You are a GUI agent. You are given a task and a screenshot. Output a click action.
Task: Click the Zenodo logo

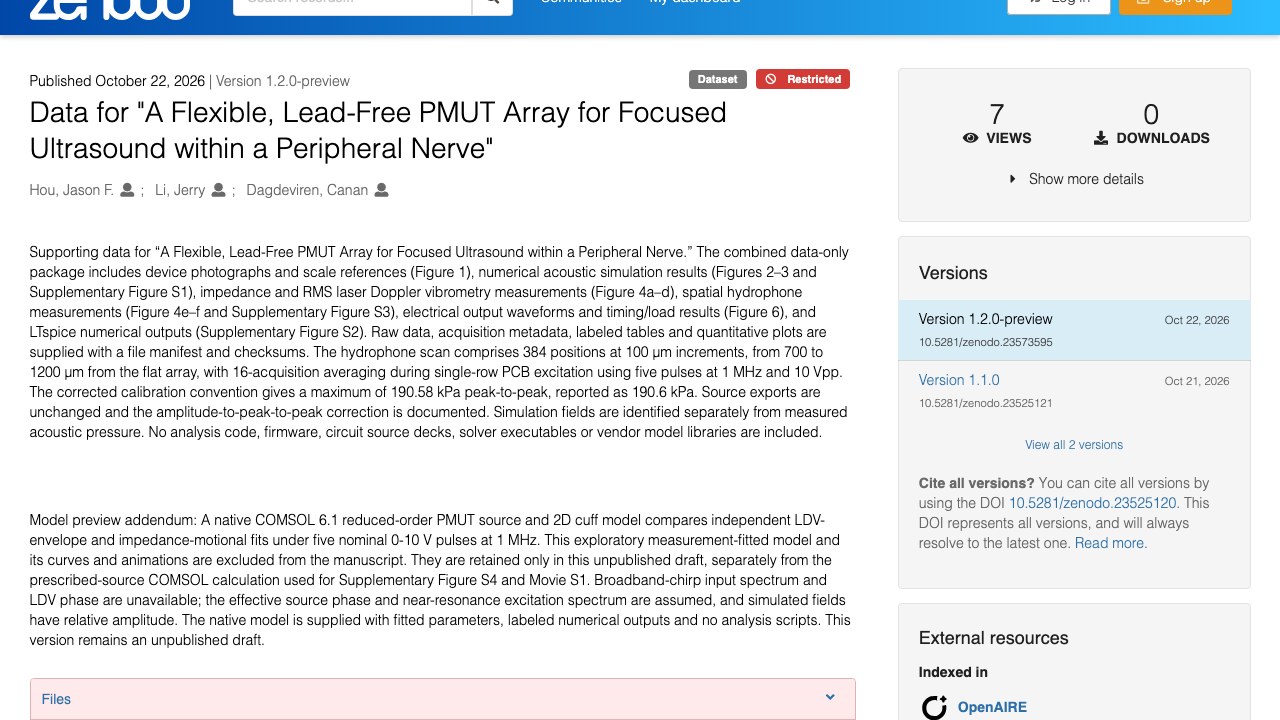coord(110,8)
